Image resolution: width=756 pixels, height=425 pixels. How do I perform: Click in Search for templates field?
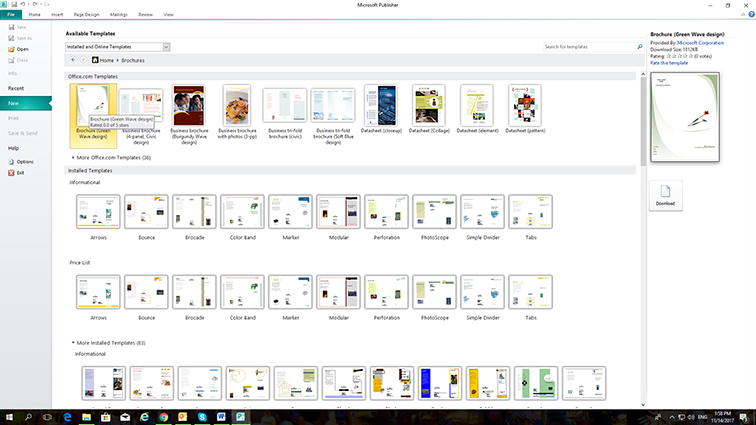pyautogui.click(x=589, y=47)
